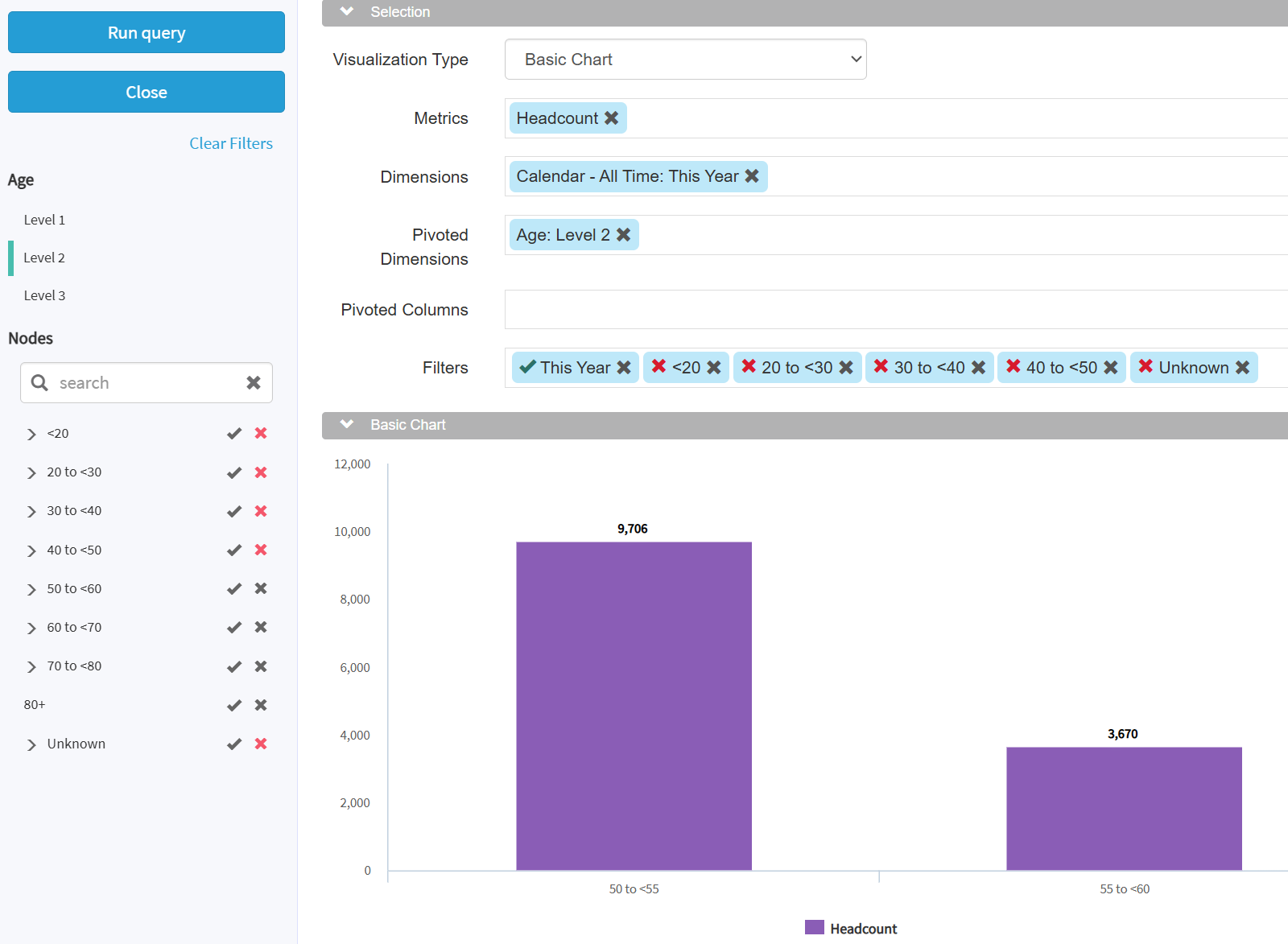This screenshot has width=1288, height=944.
Task: Remove the 40 to <50 filter chip
Action: (1111, 368)
